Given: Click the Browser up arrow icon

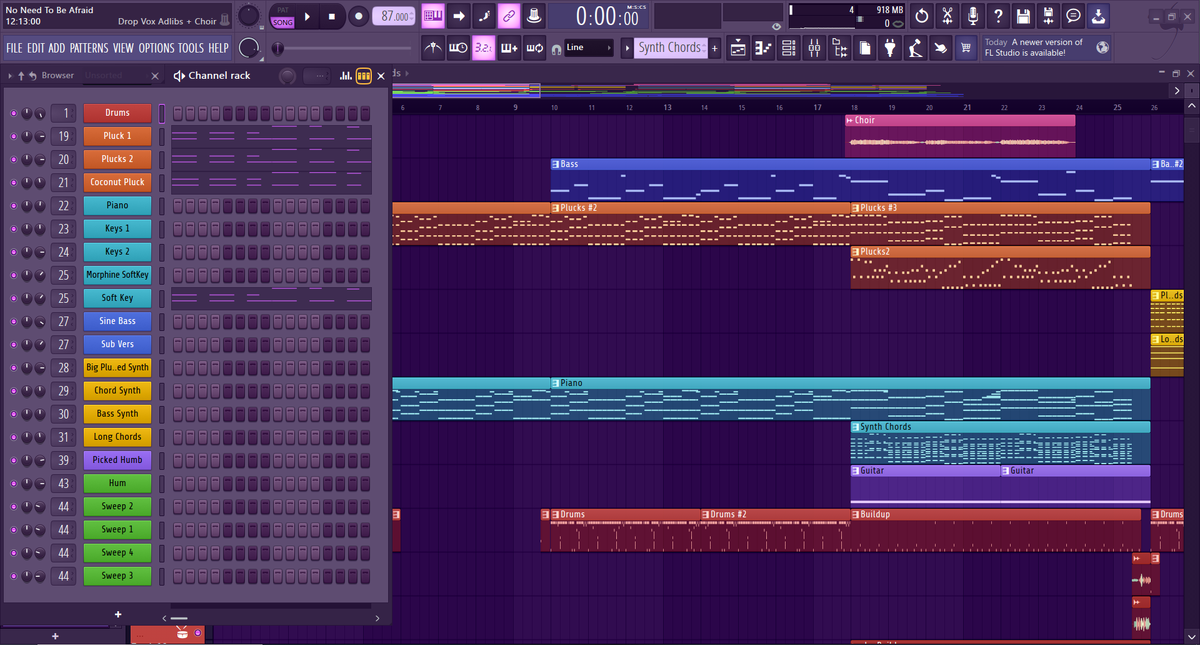Looking at the screenshot, I should tap(19, 76).
